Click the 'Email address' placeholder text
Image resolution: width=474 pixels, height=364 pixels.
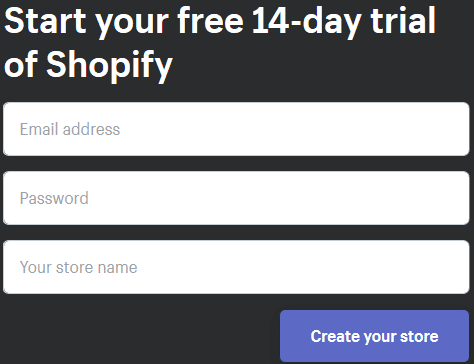click(70, 129)
